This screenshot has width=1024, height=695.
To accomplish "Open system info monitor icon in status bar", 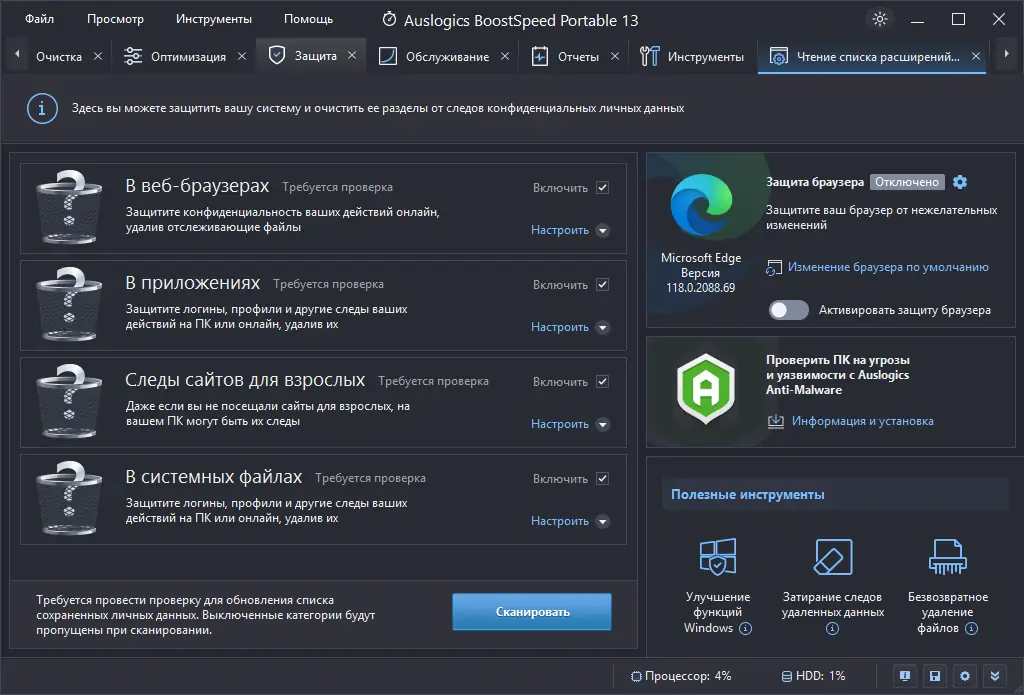I will 904,675.
